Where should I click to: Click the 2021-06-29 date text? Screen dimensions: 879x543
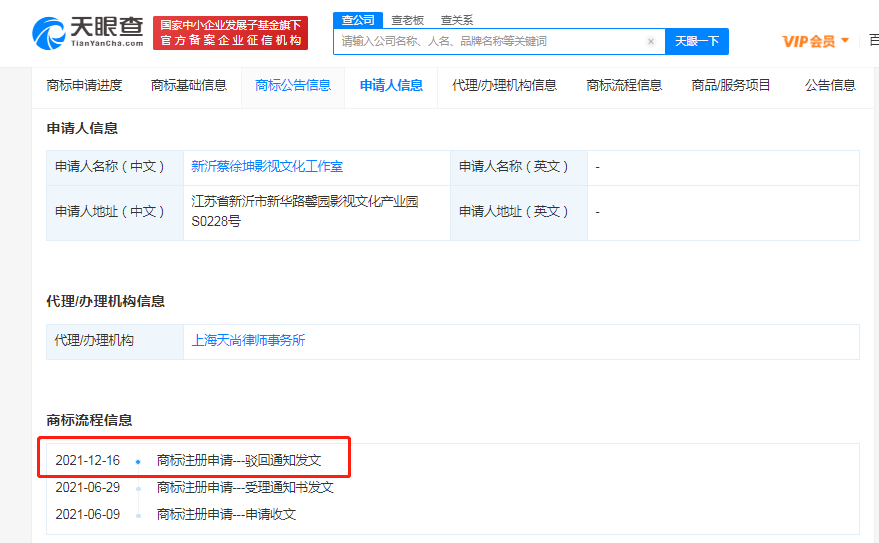pyautogui.click(x=87, y=488)
